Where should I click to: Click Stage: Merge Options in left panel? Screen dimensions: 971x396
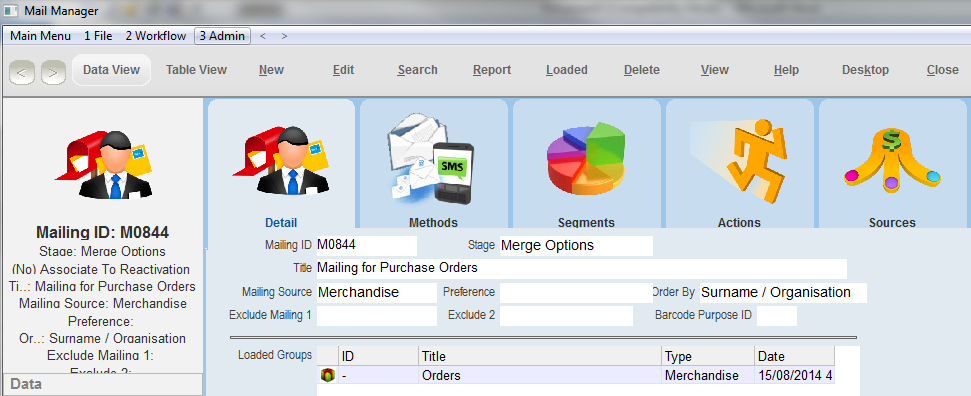tap(102, 252)
